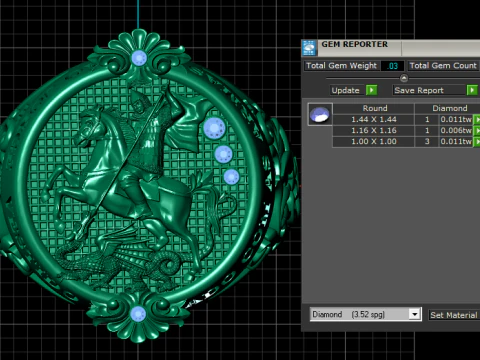This screenshot has height=360, width=480.
Task: Select the gem at the bottom floral ornament
Action: 138,314
